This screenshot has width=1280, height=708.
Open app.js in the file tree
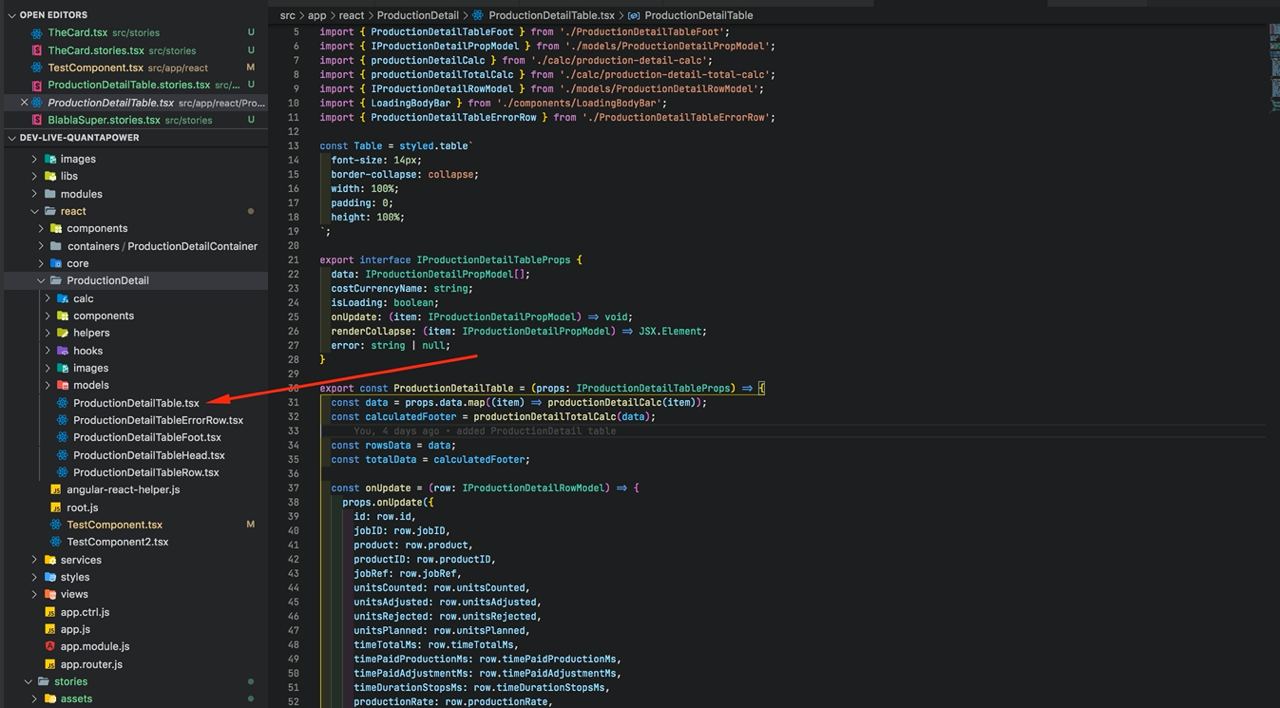(x=75, y=629)
